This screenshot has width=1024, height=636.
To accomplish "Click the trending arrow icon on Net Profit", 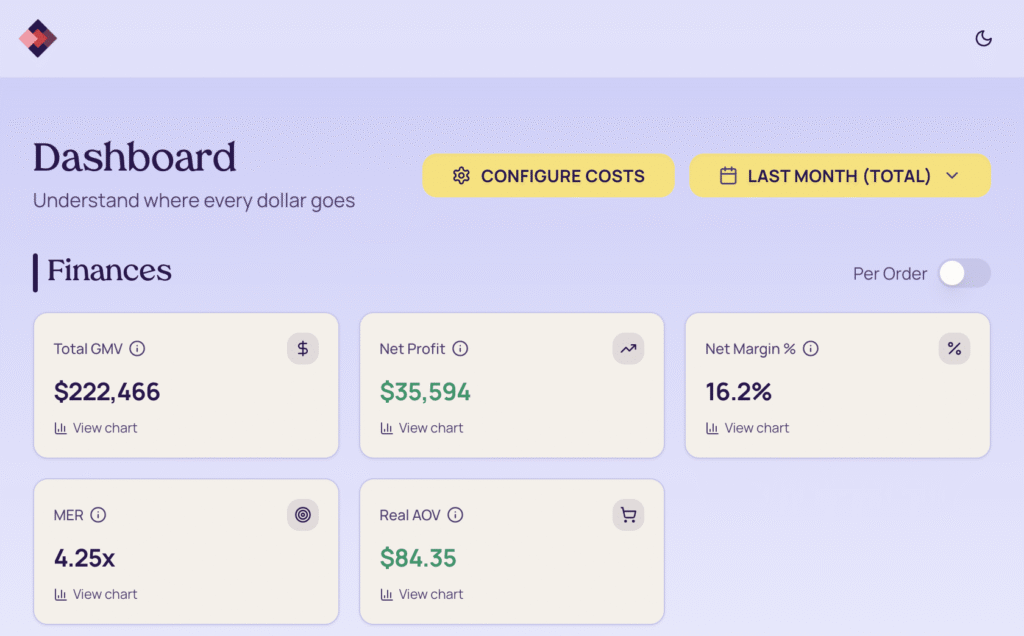I will coord(628,349).
